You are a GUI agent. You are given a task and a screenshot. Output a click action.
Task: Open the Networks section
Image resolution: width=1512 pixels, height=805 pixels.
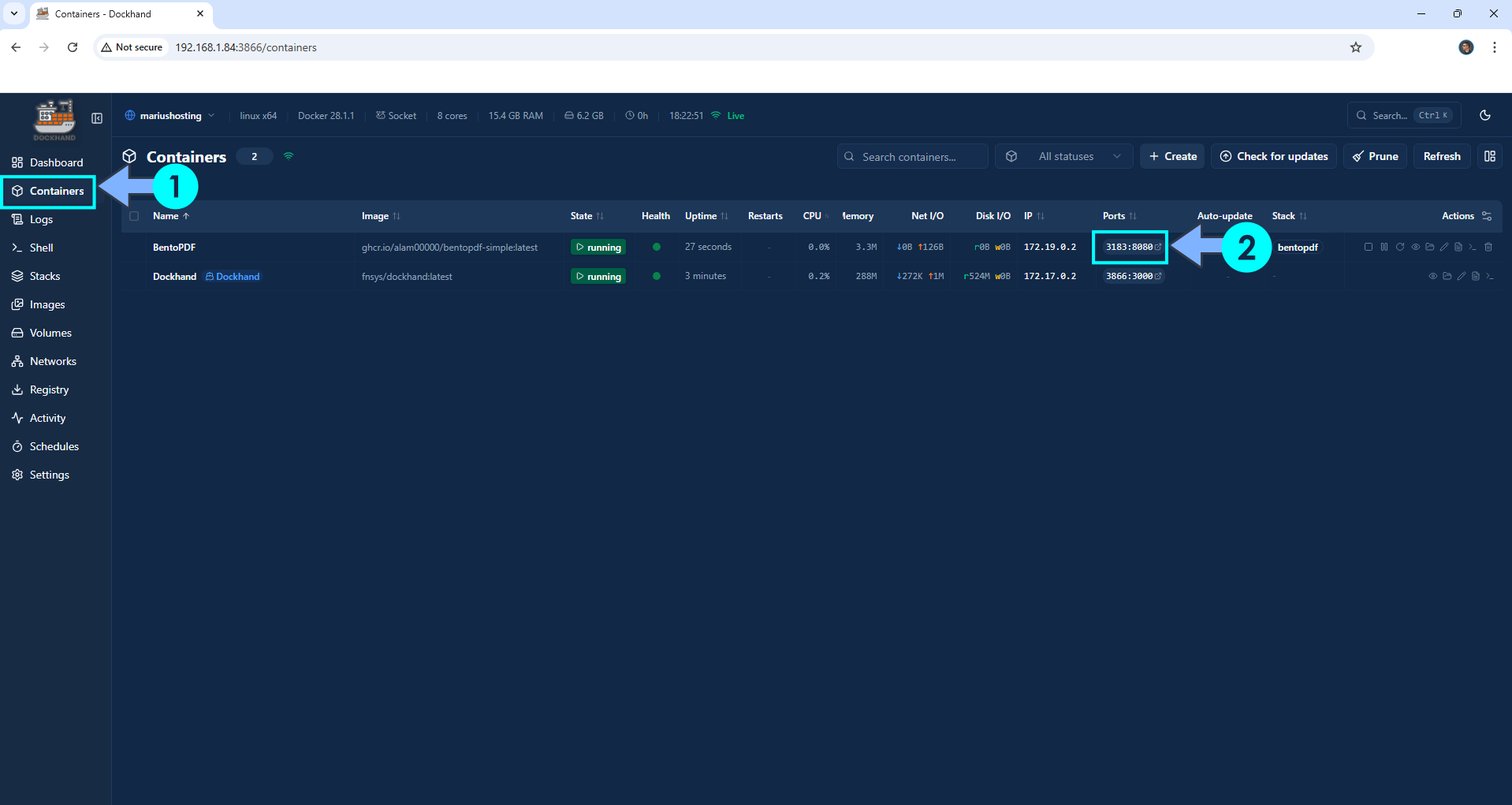(x=53, y=360)
